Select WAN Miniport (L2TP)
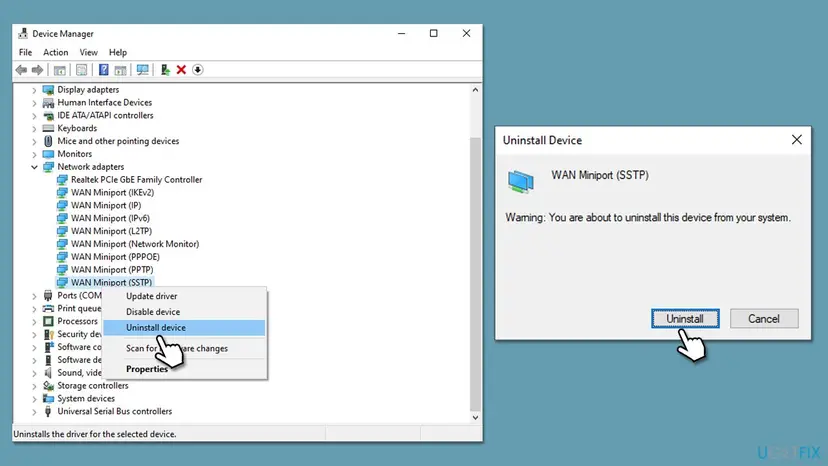828x466 pixels. pos(111,231)
